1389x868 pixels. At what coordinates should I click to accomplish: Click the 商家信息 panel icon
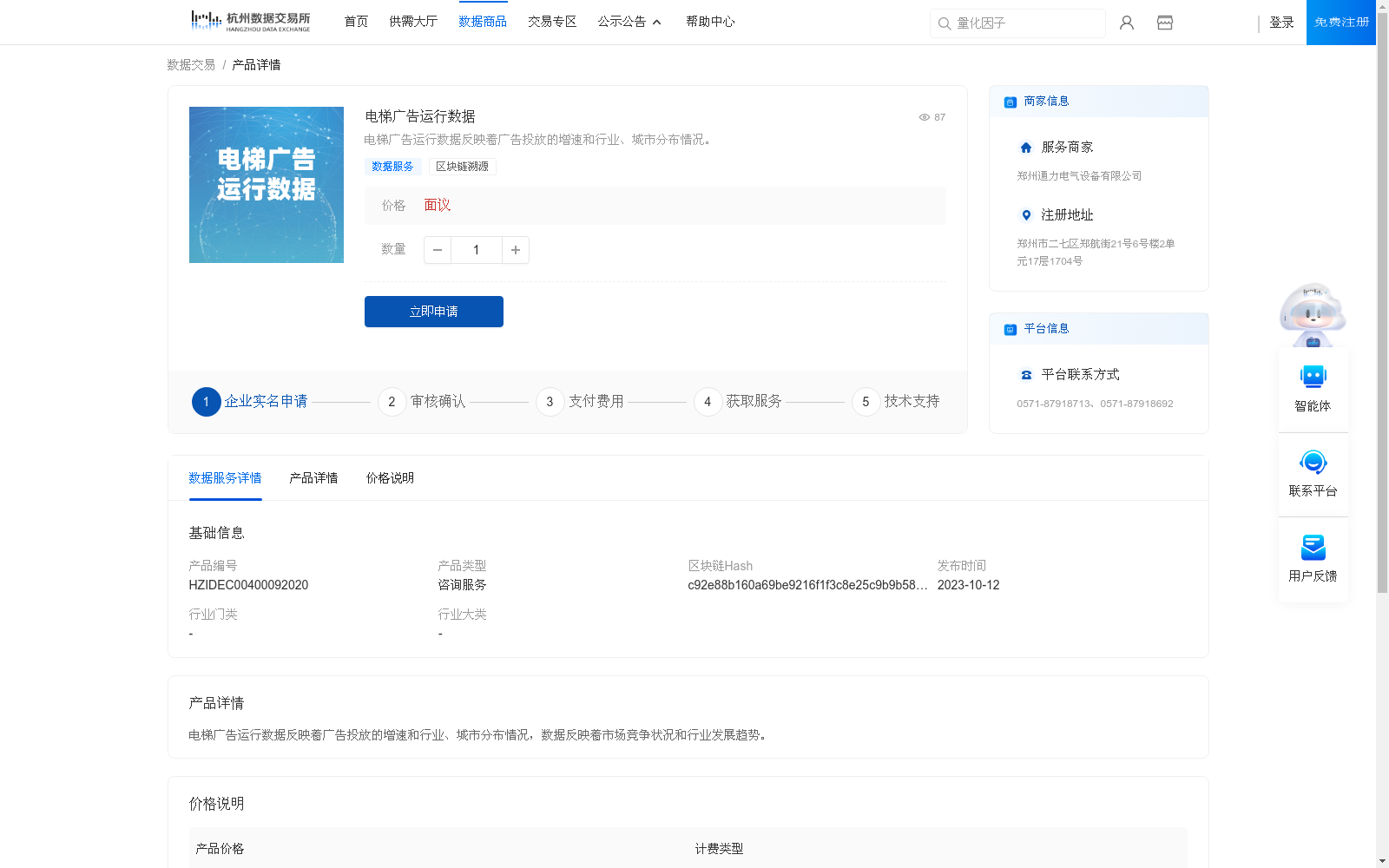(x=1010, y=102)
